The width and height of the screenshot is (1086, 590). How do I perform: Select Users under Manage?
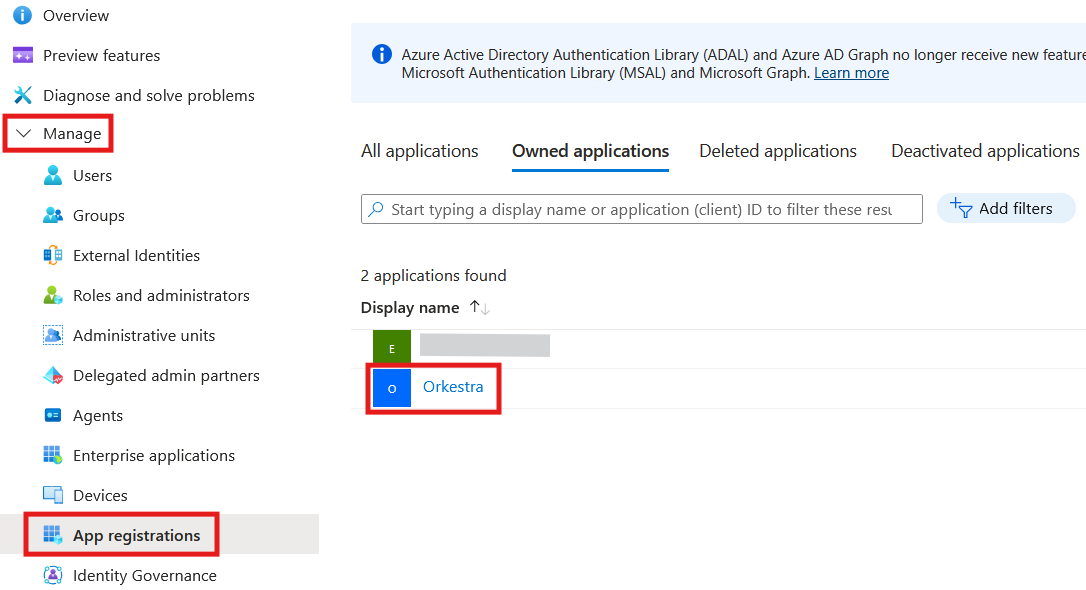(92, 175)
